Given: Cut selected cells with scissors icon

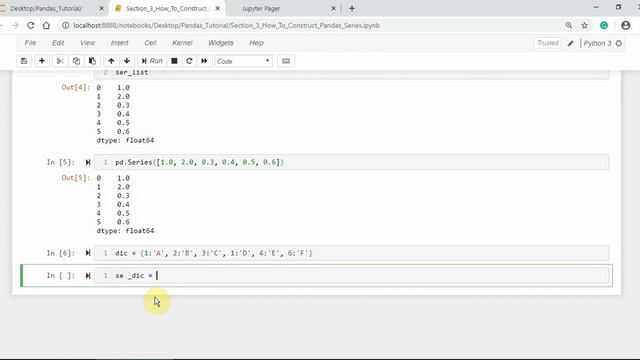Looking at the screenshot, I should point(60,61).
